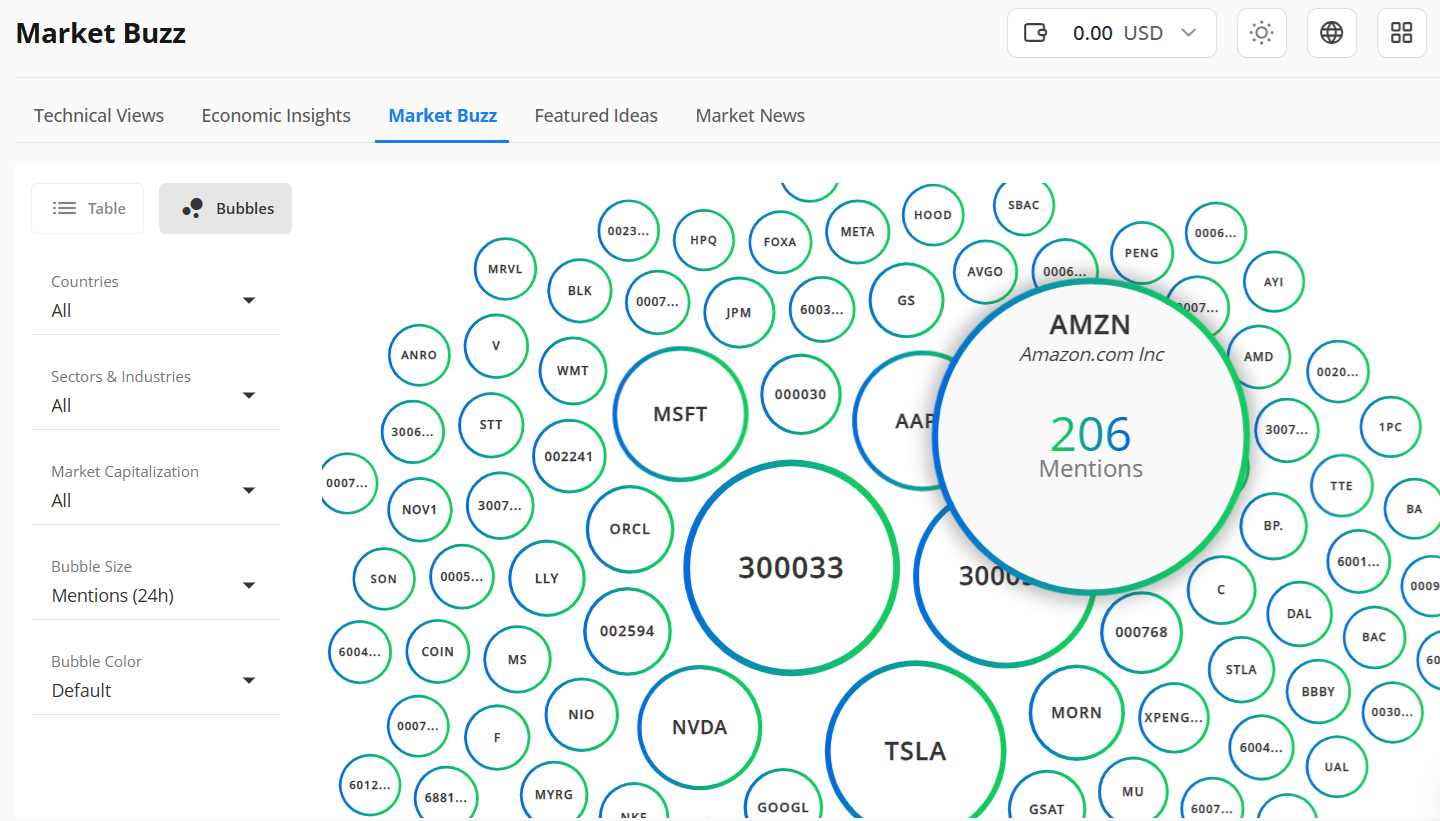The height and width of the screenshot is (821, 1440).
Task: Open the Market News tab
Action: pyautogui.click(x=750, y=116)
